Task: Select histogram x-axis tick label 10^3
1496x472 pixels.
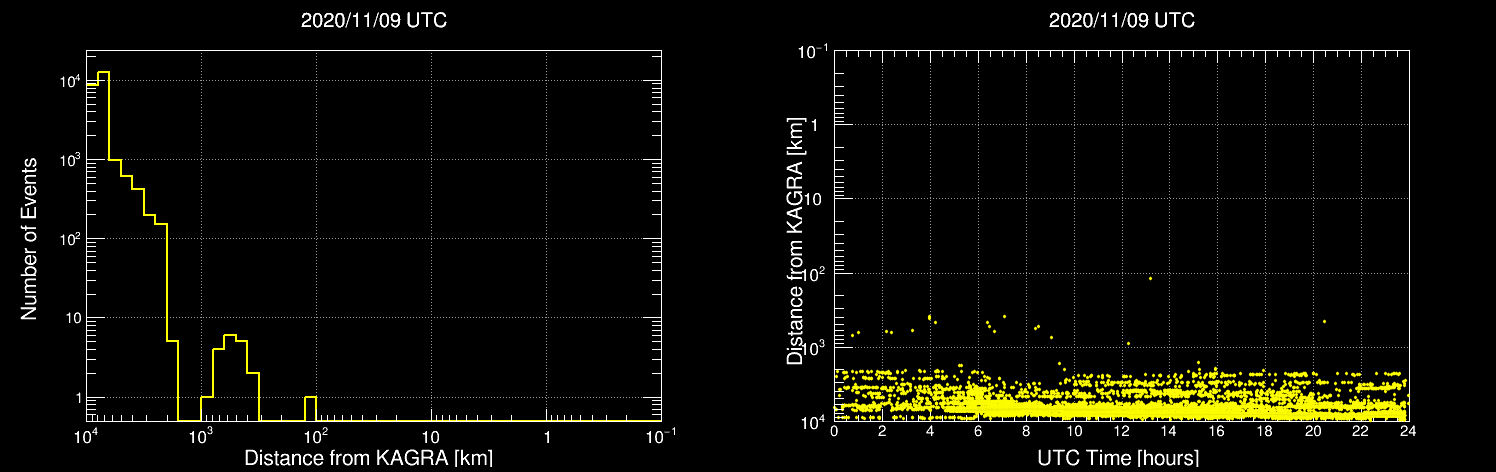Action: (202, 436)
